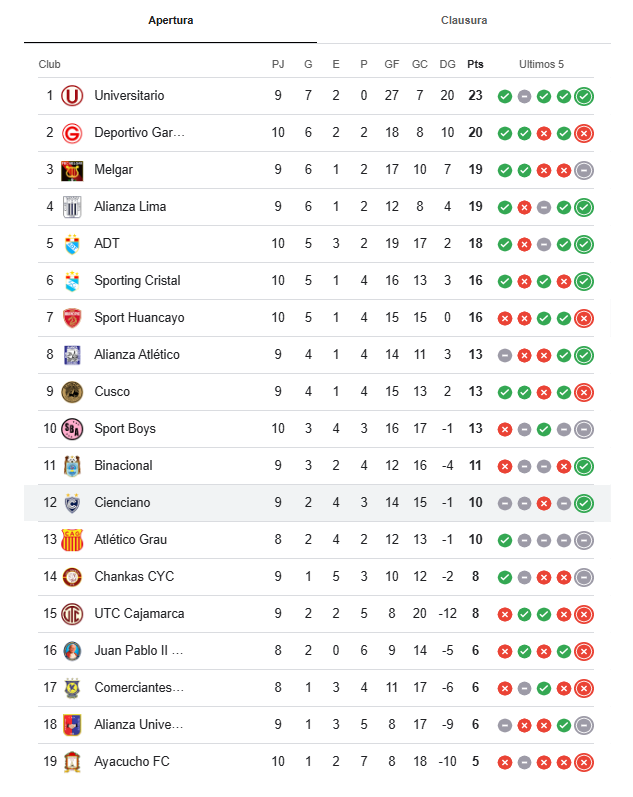Screen dimensions: 633x797
Task: Click the UTC Cajamarca crest icon
Action: [x=72, y=615]
